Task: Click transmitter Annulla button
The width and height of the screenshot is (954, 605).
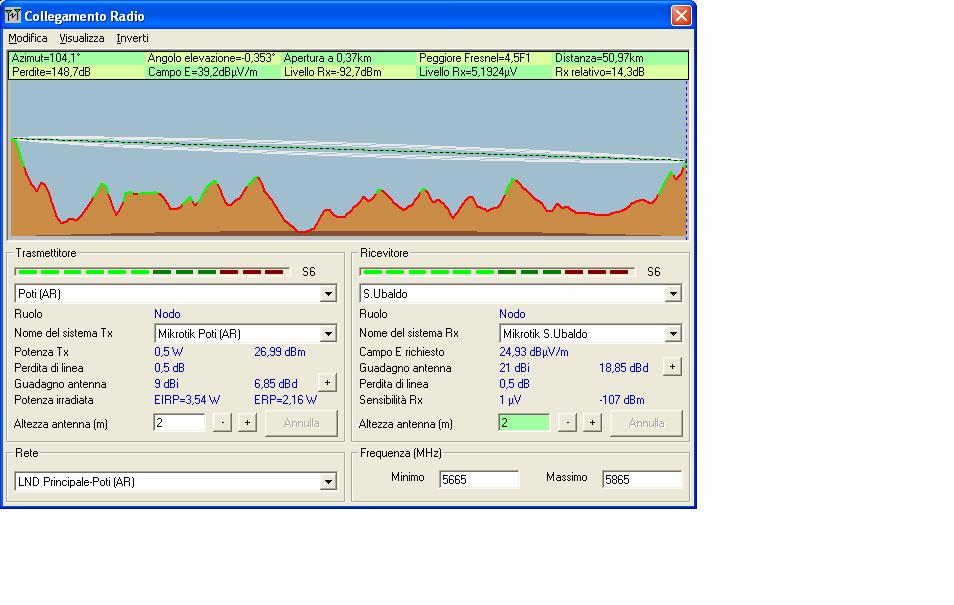Action: pyautogui.click(x=301, y=423)
